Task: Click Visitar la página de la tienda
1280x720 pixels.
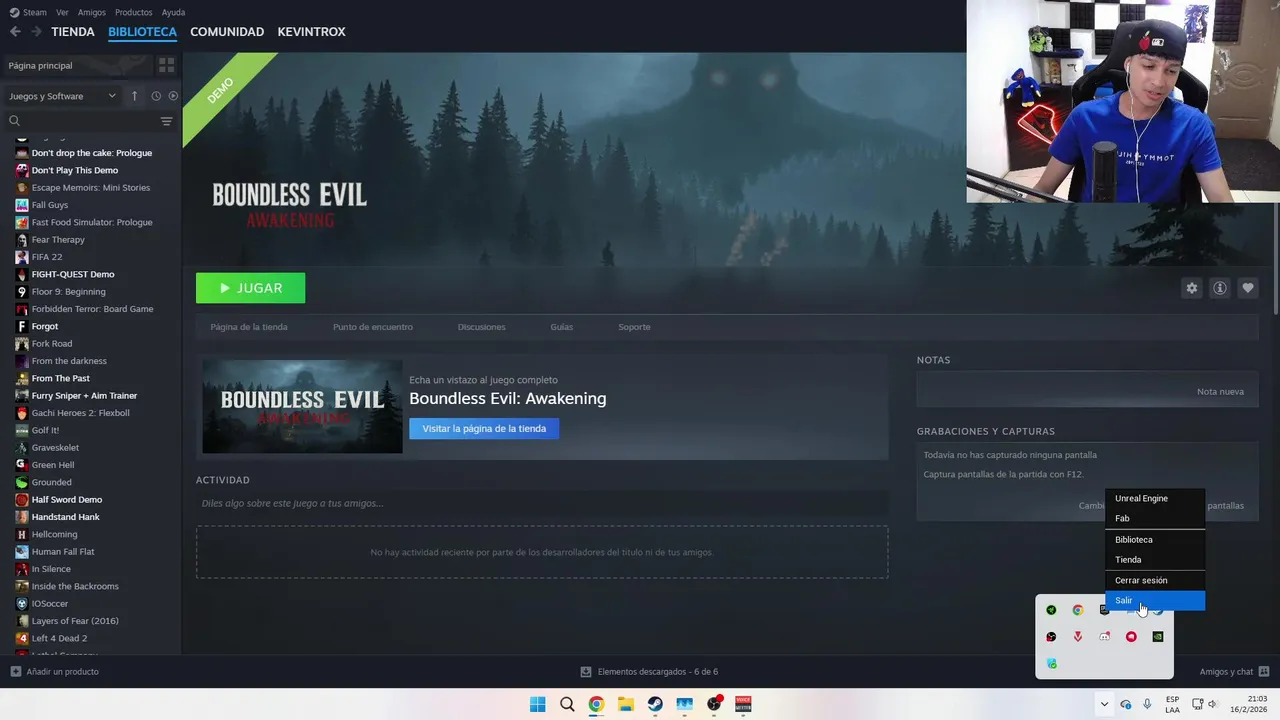Action: 484,428
